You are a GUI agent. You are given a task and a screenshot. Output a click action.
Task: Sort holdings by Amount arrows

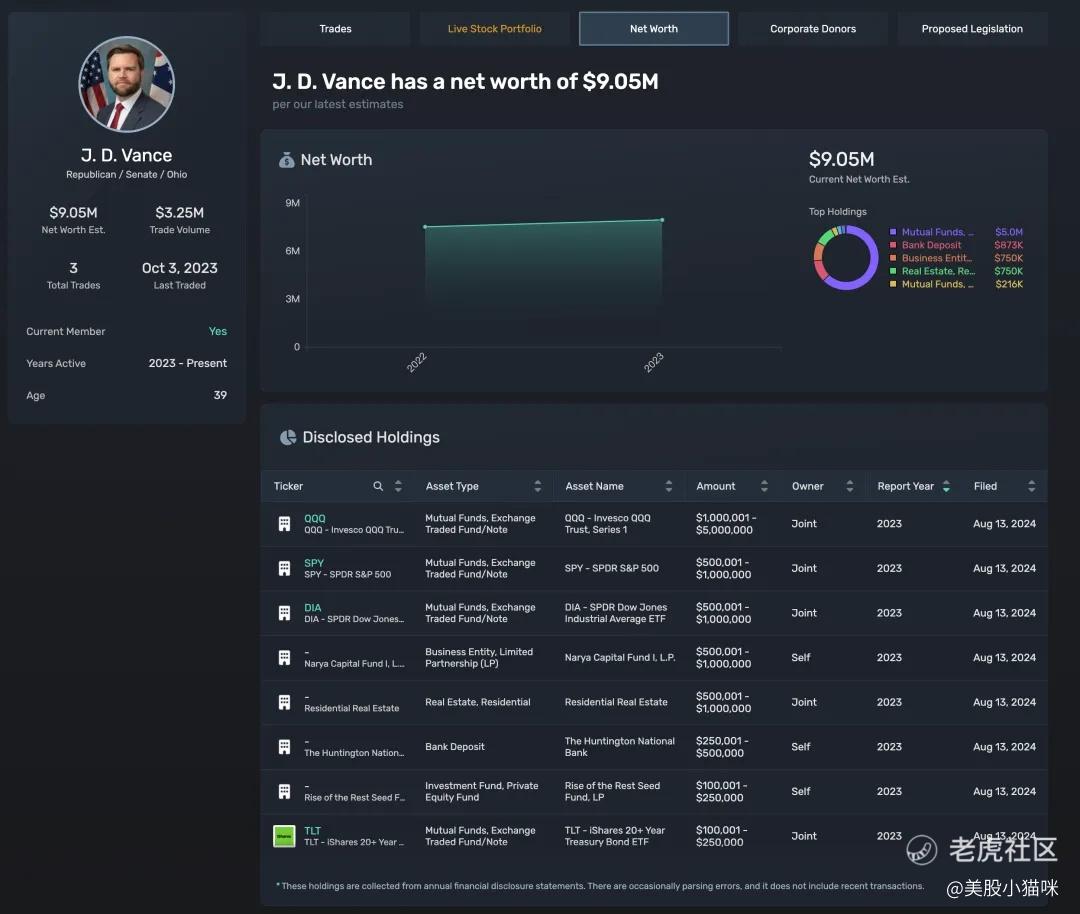pos(764,486)
